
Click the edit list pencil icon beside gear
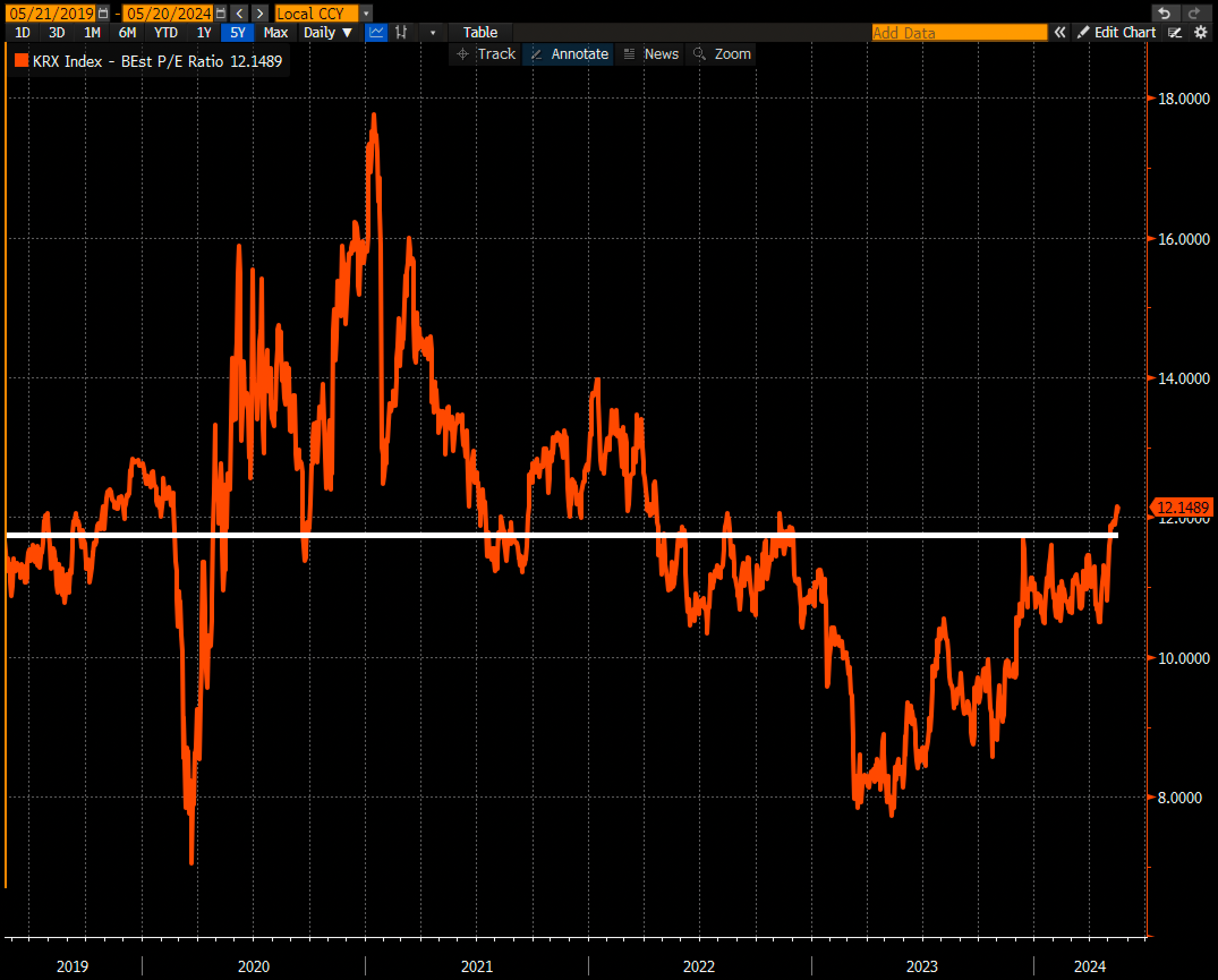(1175, 33)
